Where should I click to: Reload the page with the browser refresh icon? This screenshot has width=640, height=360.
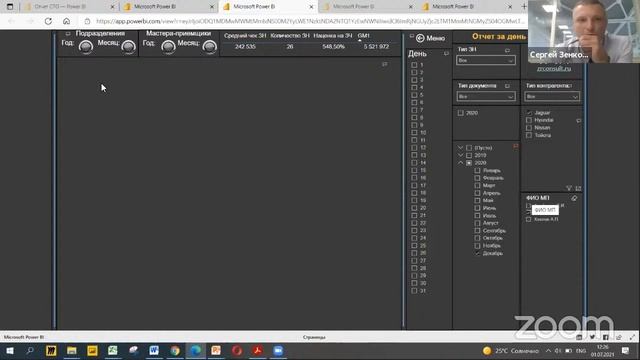[x=48, y=21]
